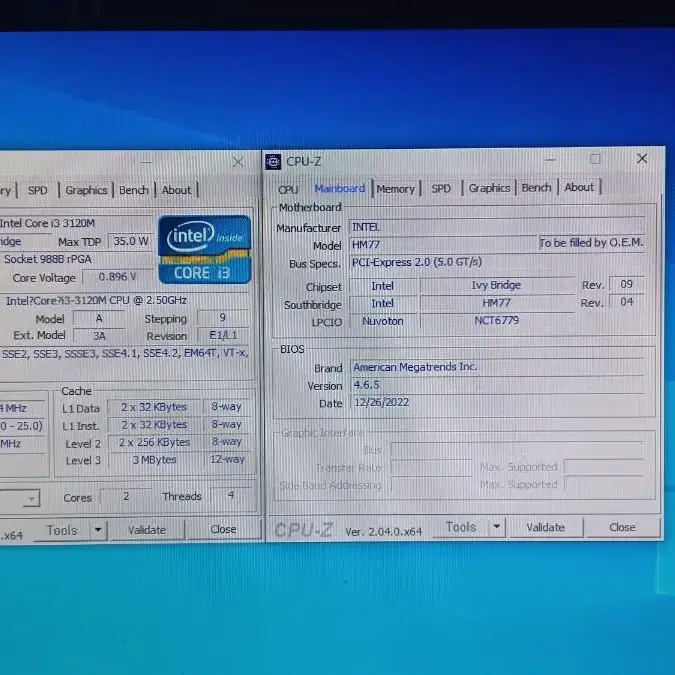Click 'Socket 988B rPGA' package text
Viewport: 675px width, 675px height.
(x=48, y=259)
